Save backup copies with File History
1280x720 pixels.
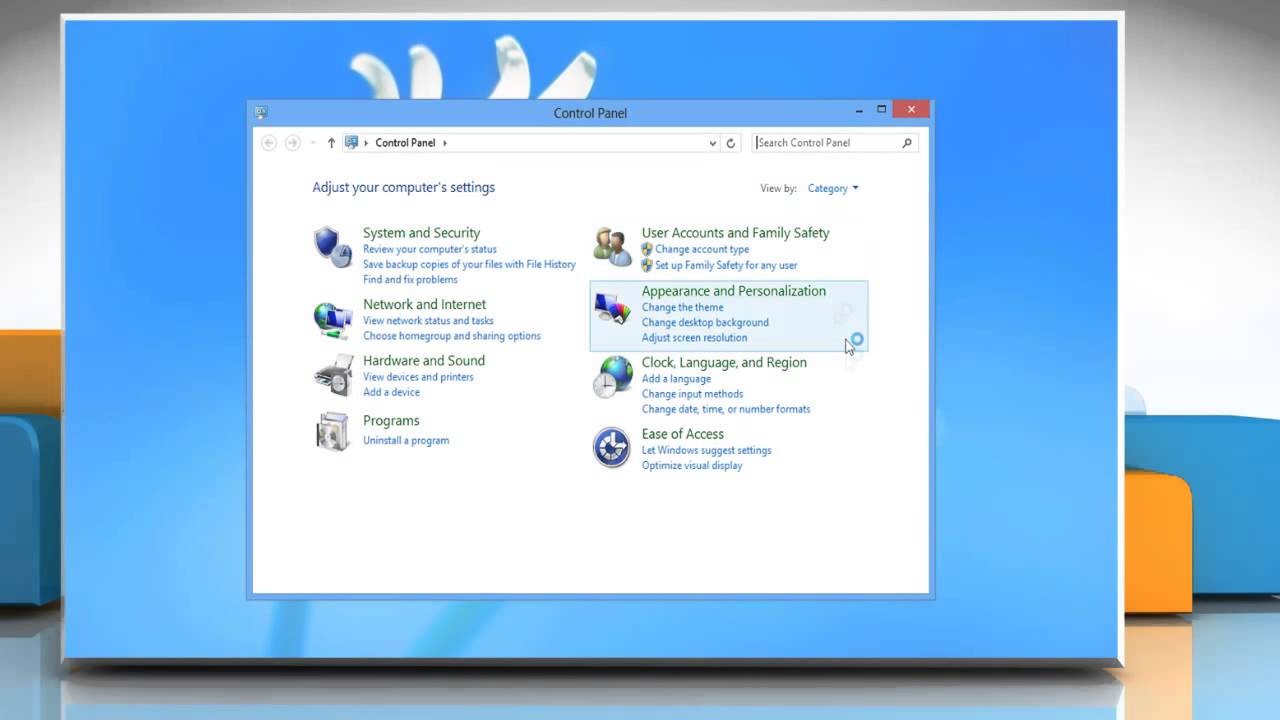469,264
